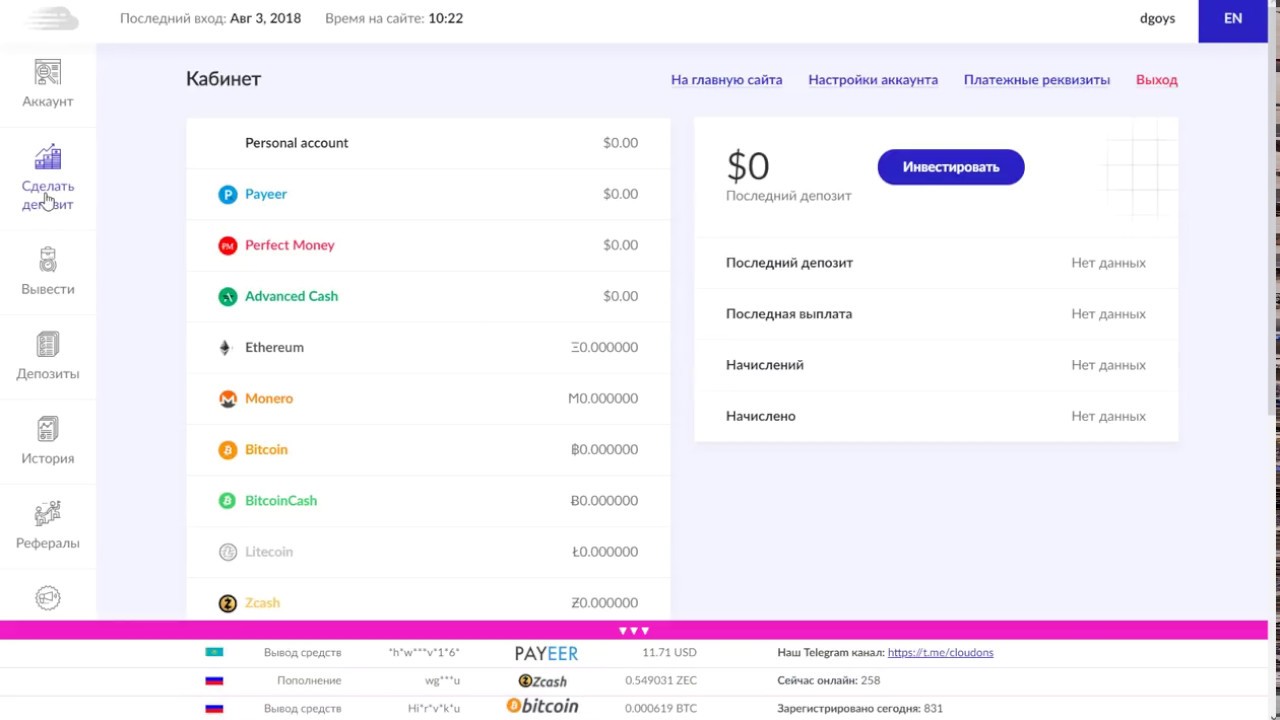This screenshot has width=1280, height=720.
Task: Click the Выход logout link
Action: pos(1157,80)
